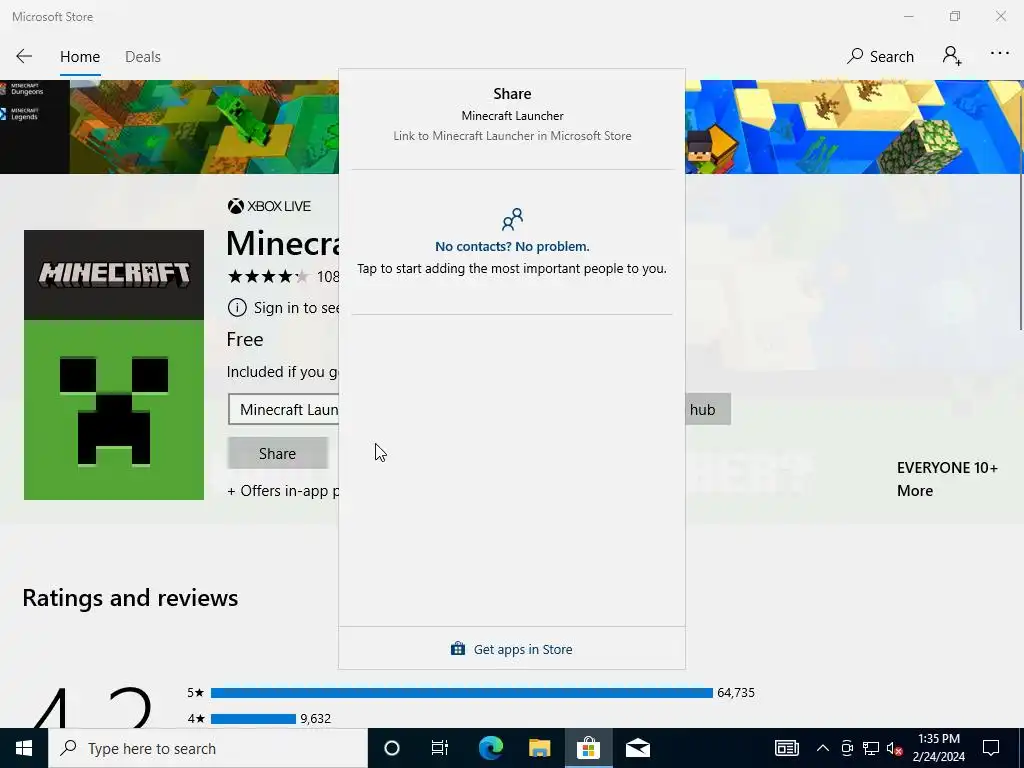Click the 9,632 ratings count
The height and width of the screenshot is (768, 1024).
[x=315, y=719]
